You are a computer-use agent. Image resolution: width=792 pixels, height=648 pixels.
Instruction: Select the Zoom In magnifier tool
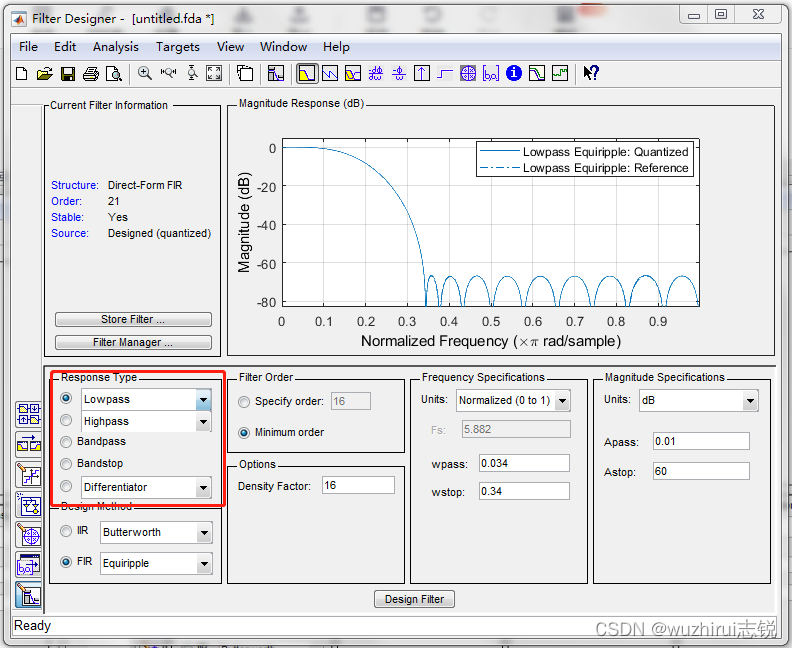145,74
